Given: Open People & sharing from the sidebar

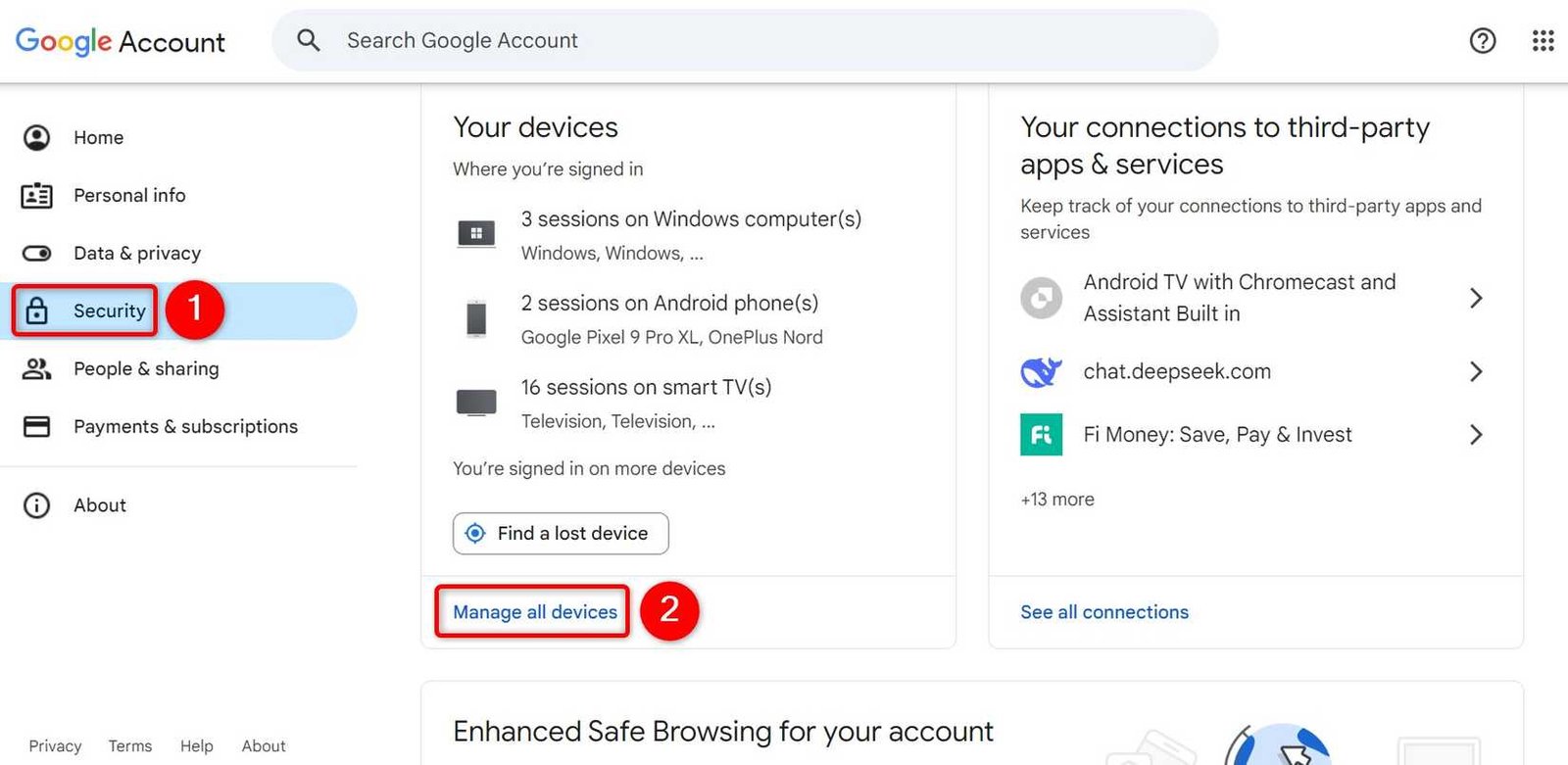Looking at the screenshot, I should pyautogui.click(x=145, y=368).
